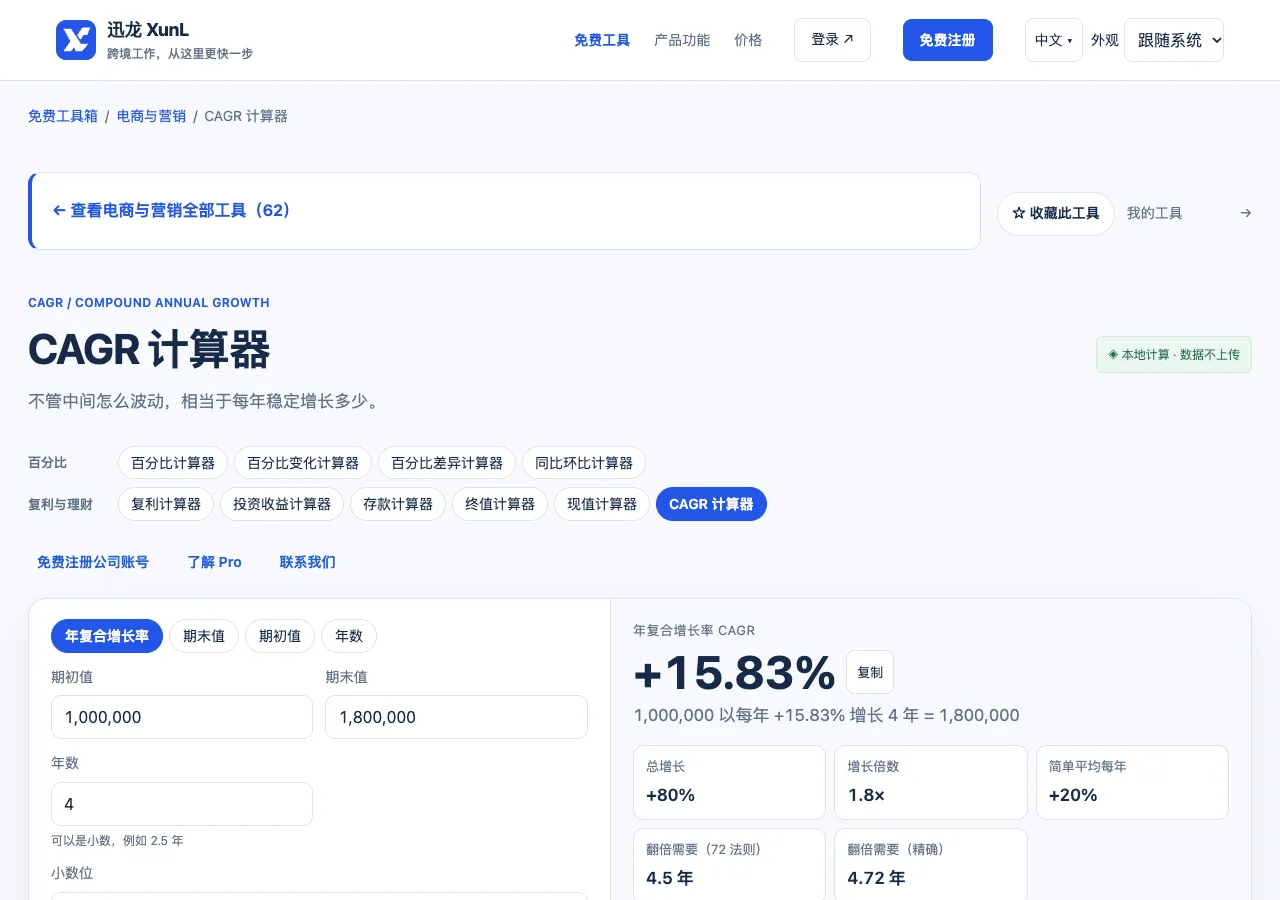Viewport: 1280px width, 900px height.
Task: Click the 翻倍需要（精确）4.72 年 card
Action: click(931, 865)
